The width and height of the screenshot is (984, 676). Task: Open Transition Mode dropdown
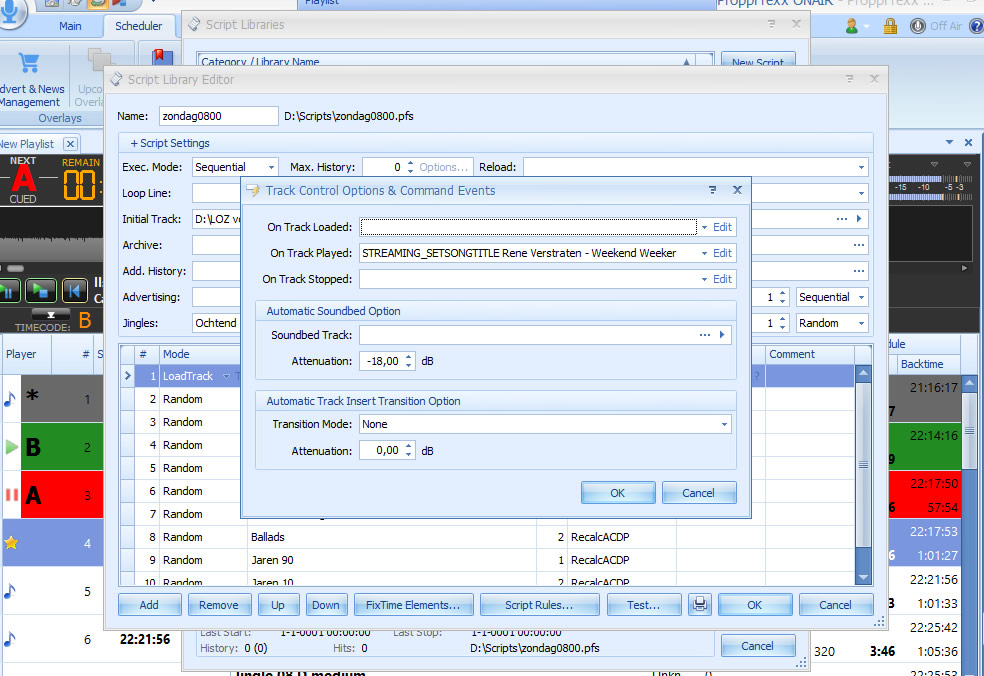click(x=724, y=424)
